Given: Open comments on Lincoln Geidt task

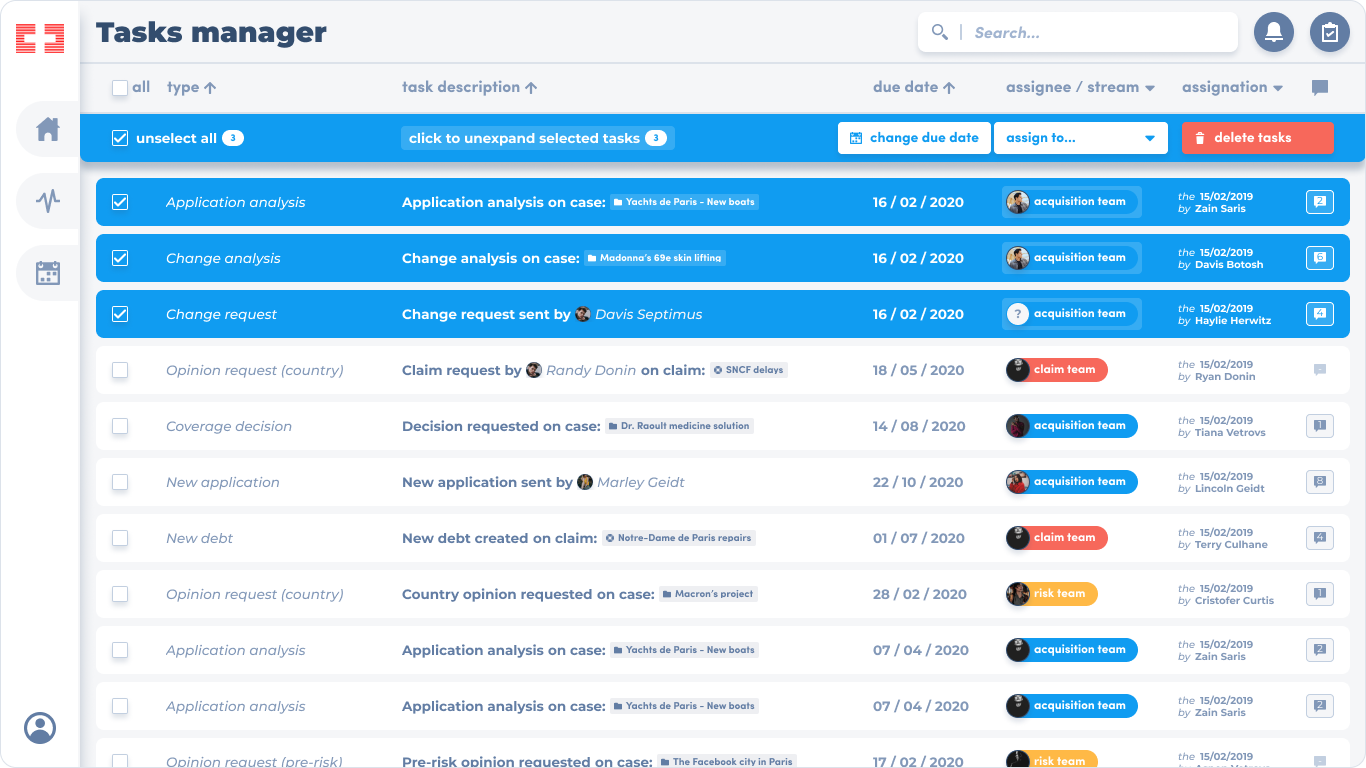Looking at the screenshot, I should pyautogui.click(x=1320, y=482).
